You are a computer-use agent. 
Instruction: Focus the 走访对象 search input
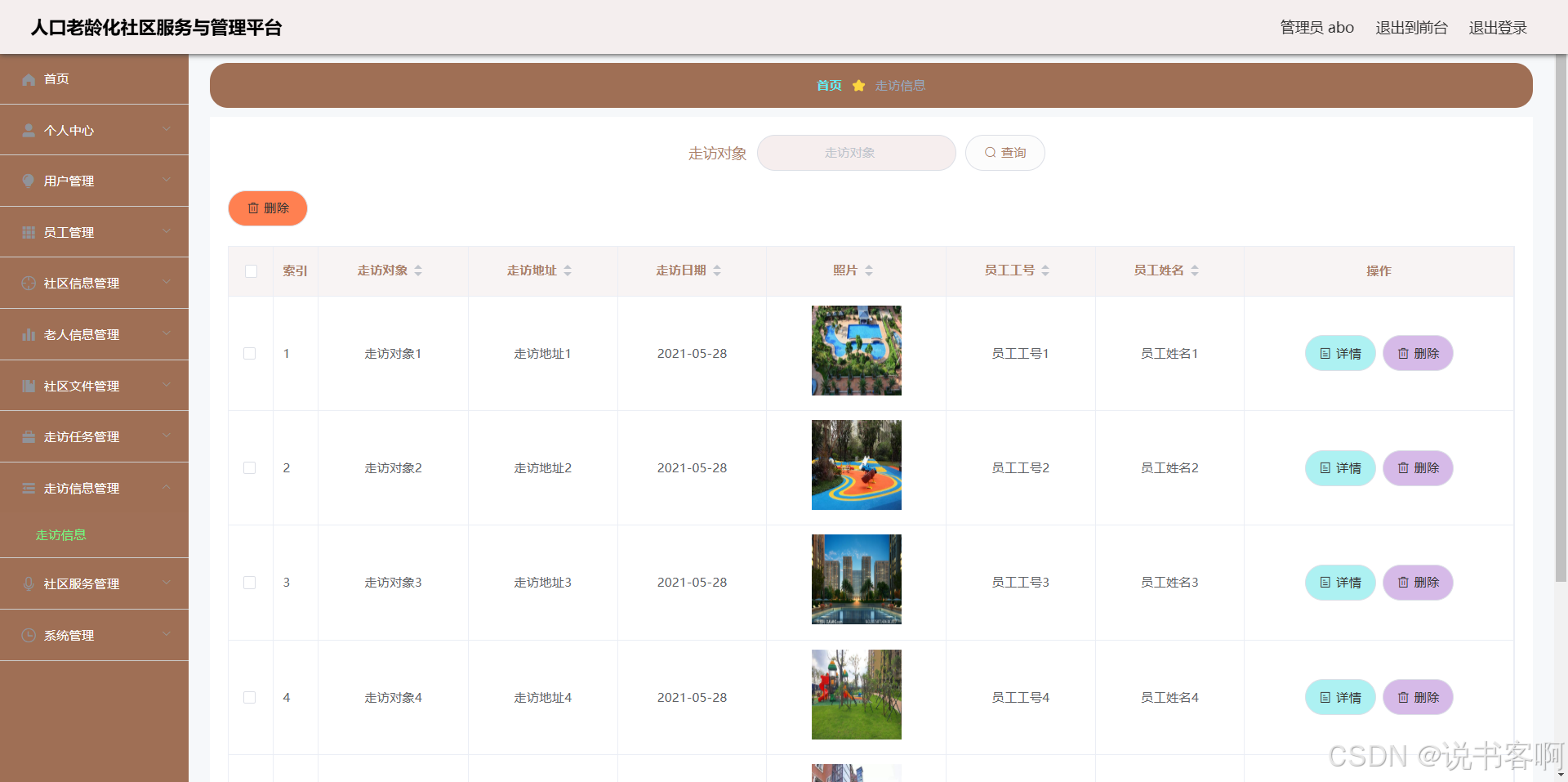[856, 153]
